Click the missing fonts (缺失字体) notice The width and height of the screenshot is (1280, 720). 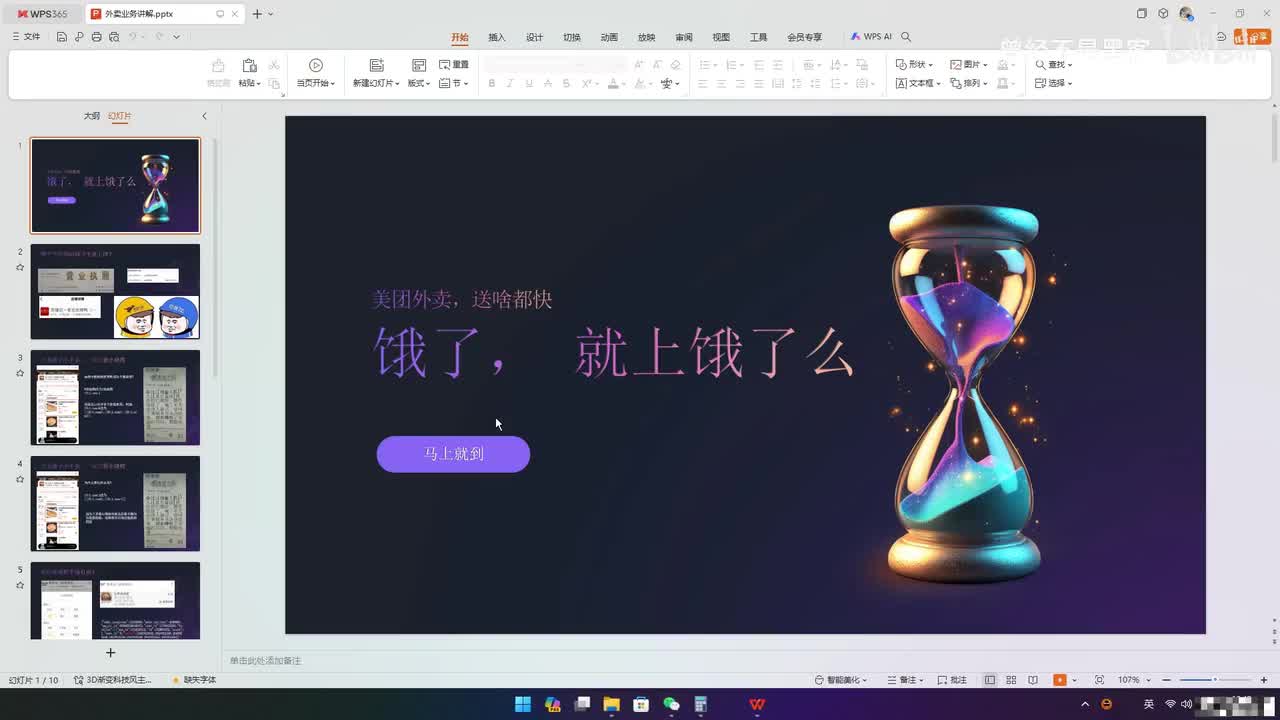click(194, 680)
